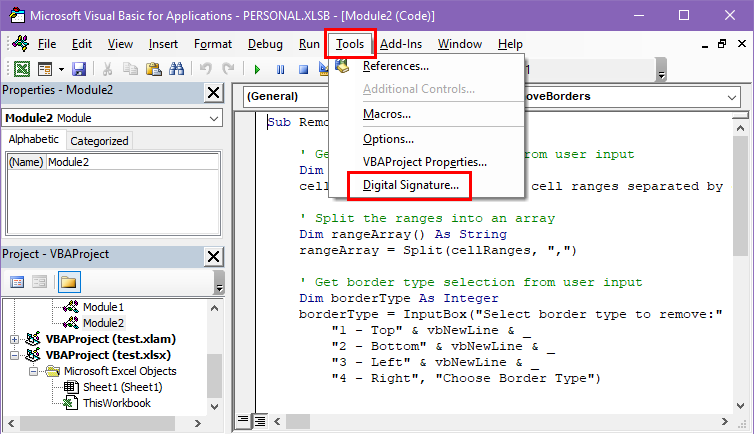Screen dimensions: 754x434
Task: Open the Format menu
Action: click(213, 44)
